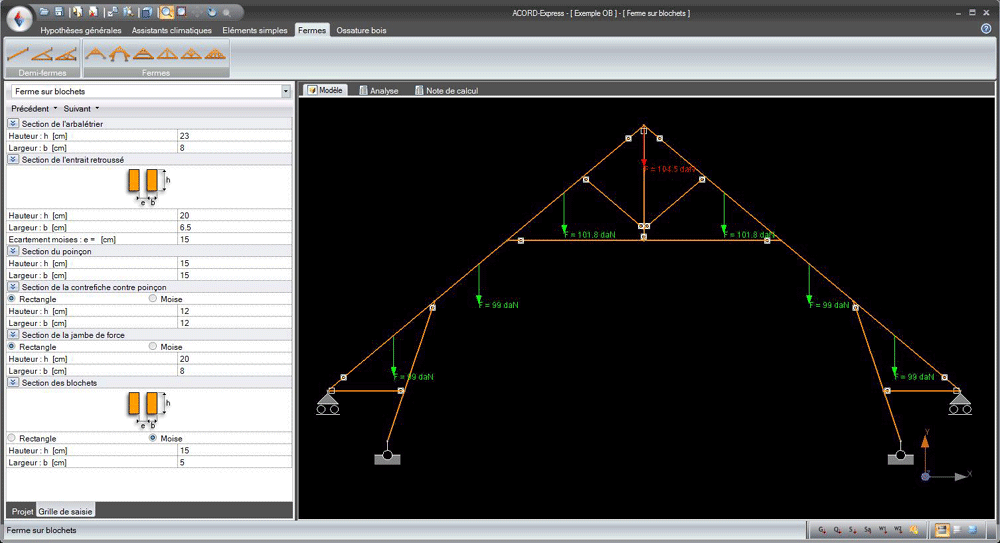
Task: Open Hypothèses générales ribbon tab
Action: [80, 30]
